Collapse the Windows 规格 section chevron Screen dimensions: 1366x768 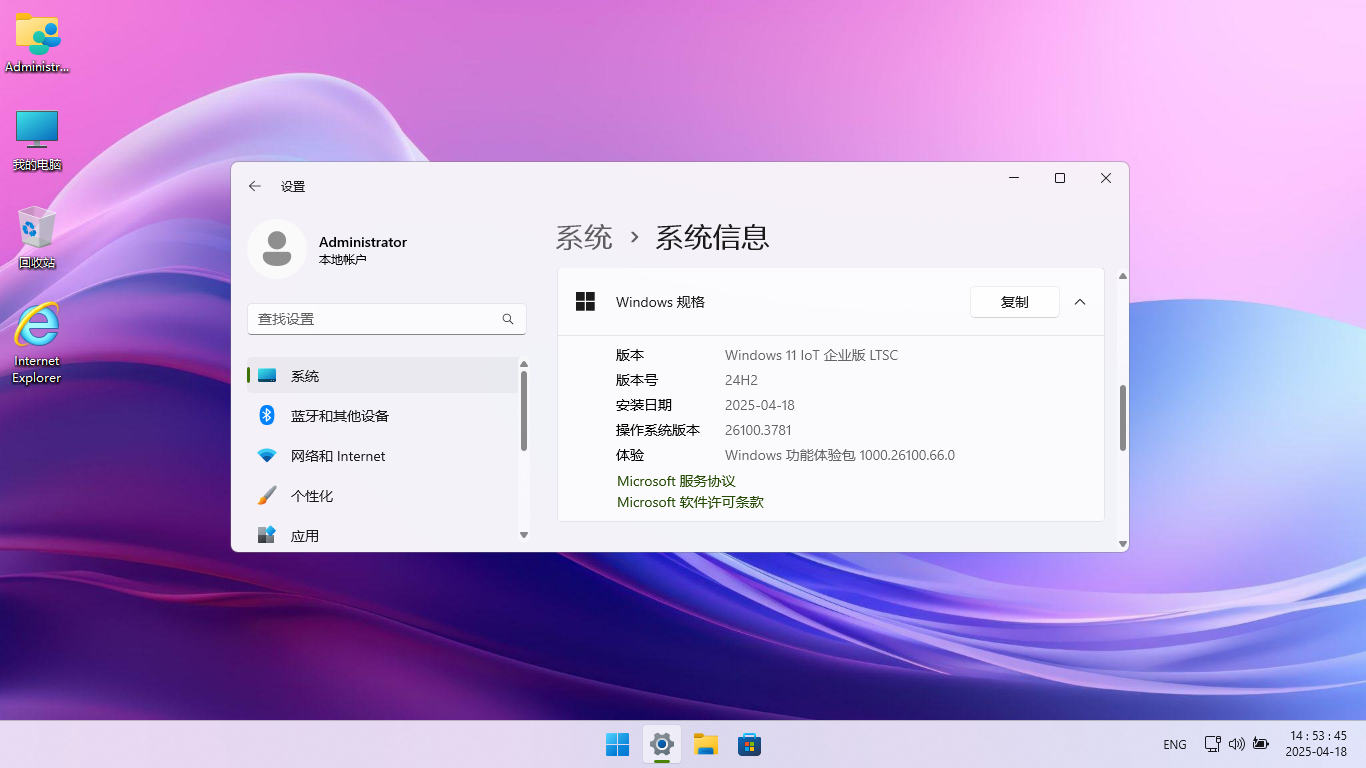pyautogui.click(x=1080, y=302)
